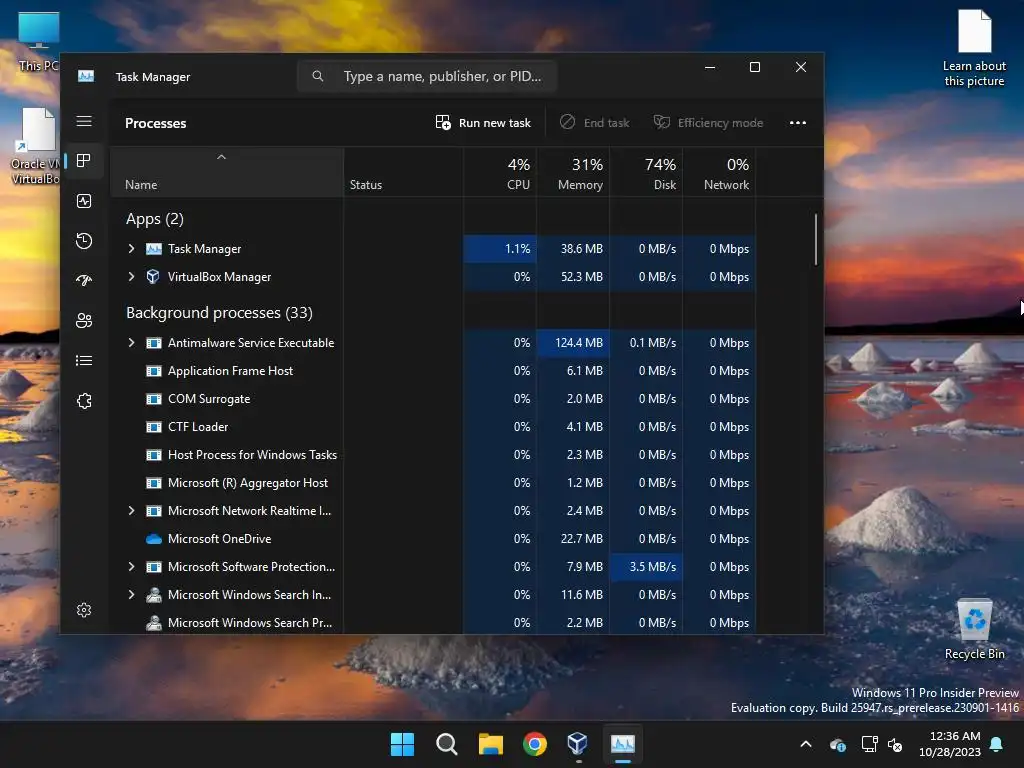This screenshot has width=1024, height=768.
Task: Open taskbar Search icon
Action: [447, 744]
